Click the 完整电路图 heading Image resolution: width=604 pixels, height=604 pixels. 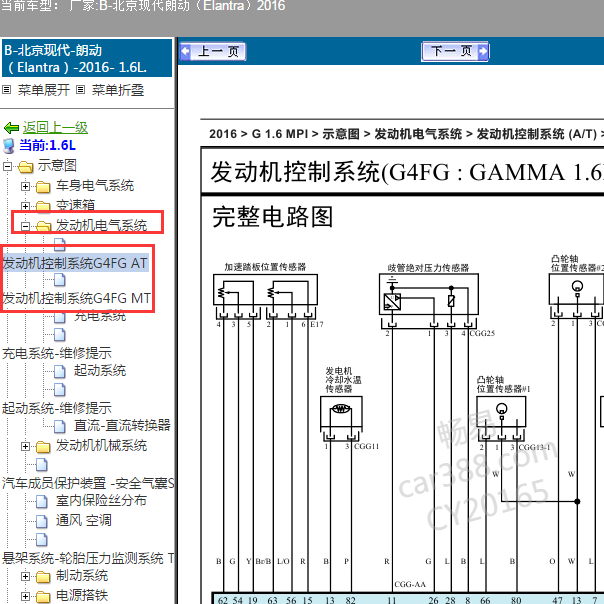pos(272,216)
